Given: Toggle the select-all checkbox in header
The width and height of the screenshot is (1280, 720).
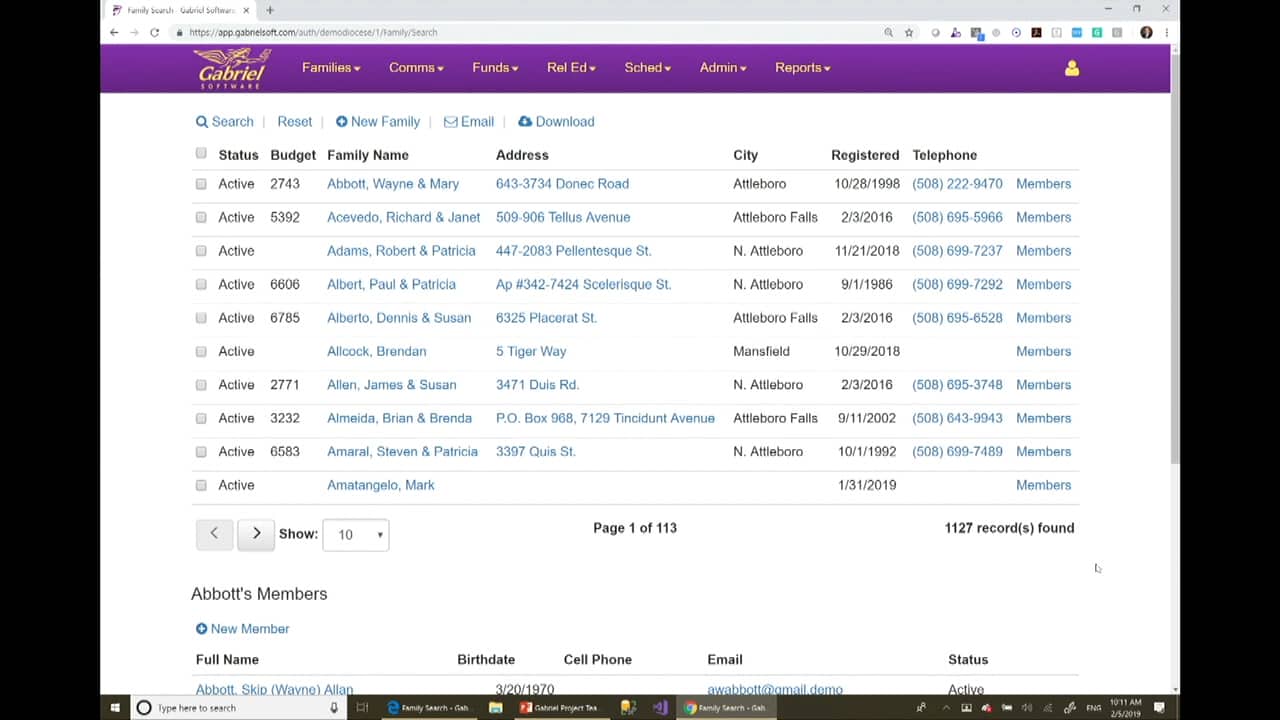Looking at the screenshot, I should (x=201, y=153).
